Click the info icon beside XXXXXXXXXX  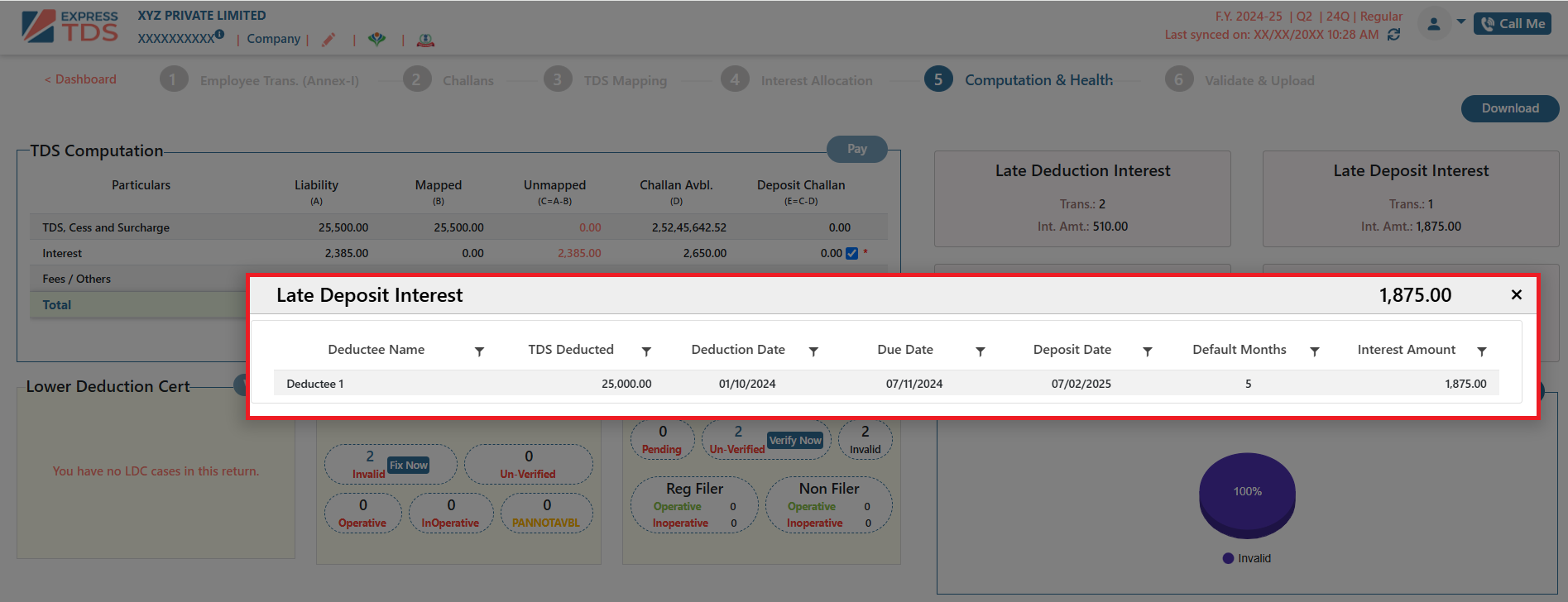[x=219, y=35]
